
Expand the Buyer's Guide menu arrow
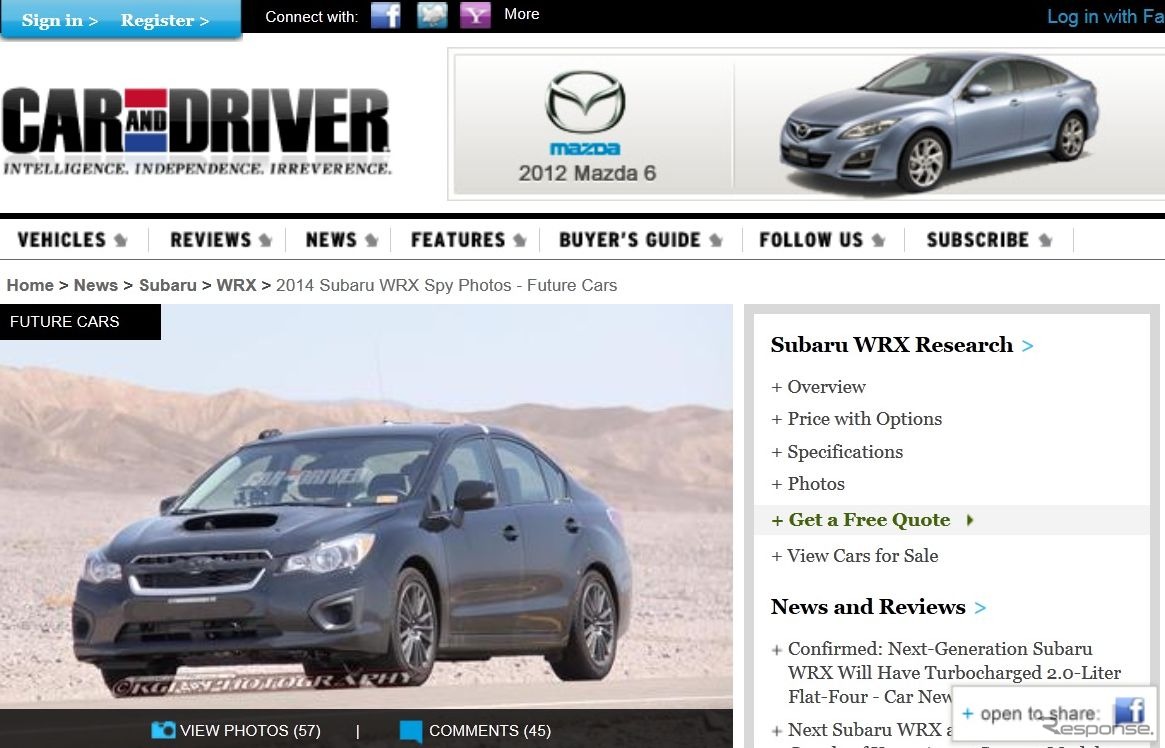(715, 240)
